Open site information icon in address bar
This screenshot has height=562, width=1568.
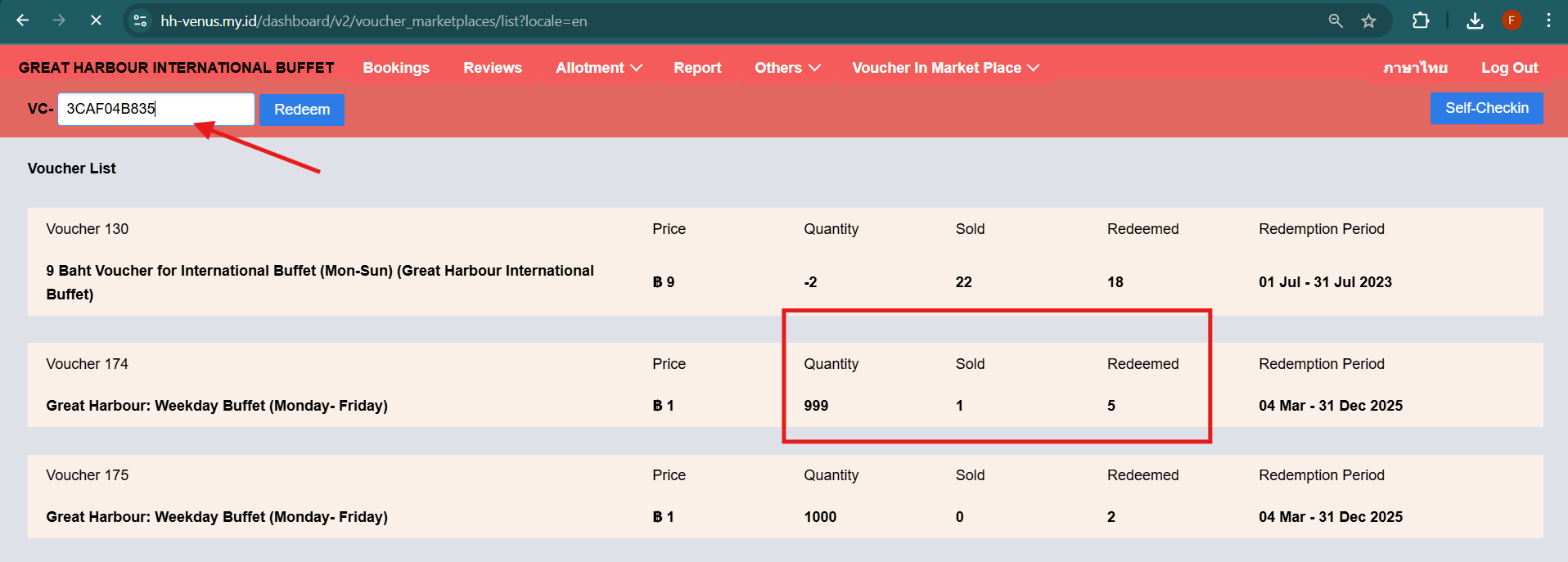point(141,20)
